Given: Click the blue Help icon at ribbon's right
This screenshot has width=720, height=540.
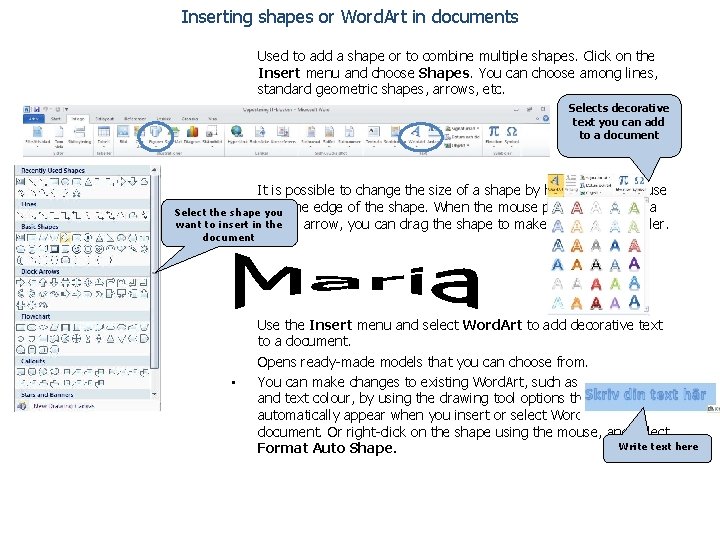Looking at the screenshot, I should [x=546, y=118].
